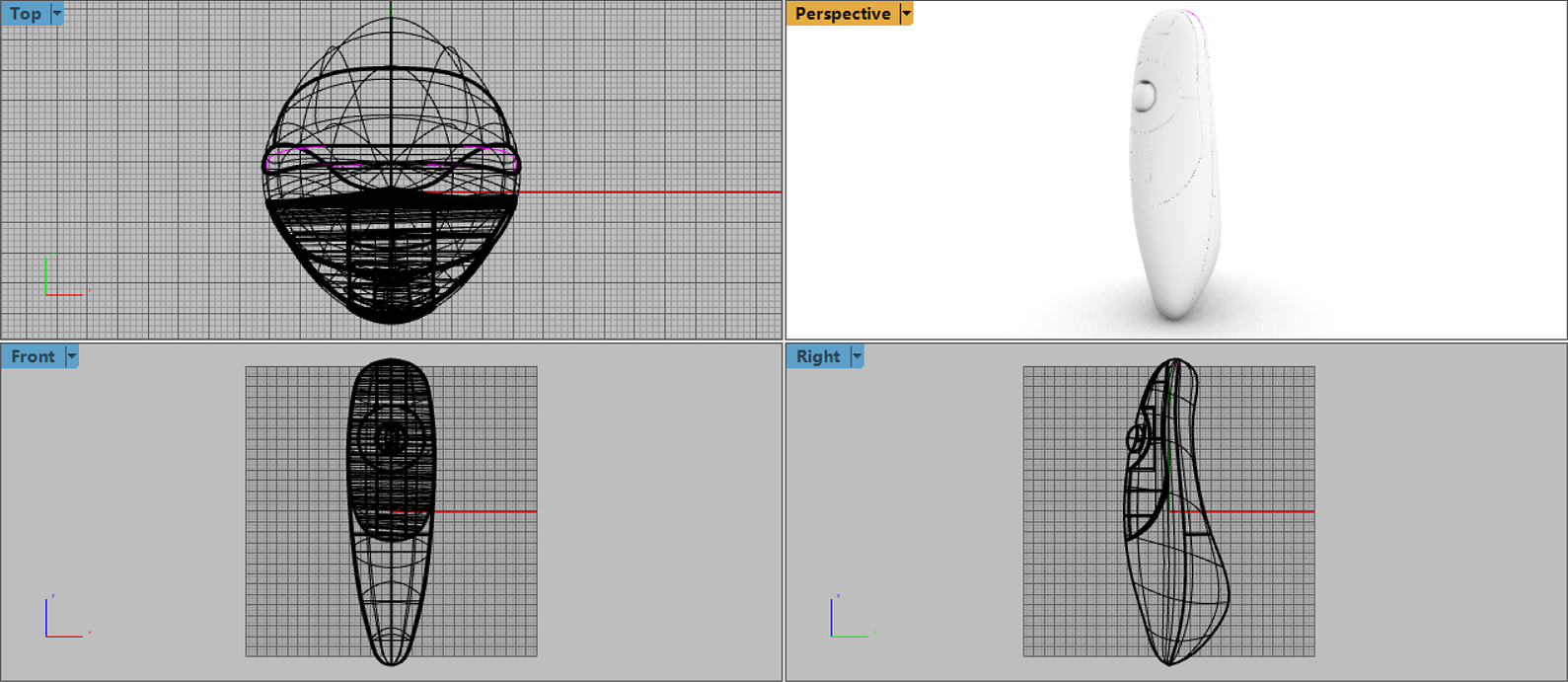This screenshot has width=1568, height=682.
Task: Click the world axes icon in Front viewport
Action: coord(65,616)
